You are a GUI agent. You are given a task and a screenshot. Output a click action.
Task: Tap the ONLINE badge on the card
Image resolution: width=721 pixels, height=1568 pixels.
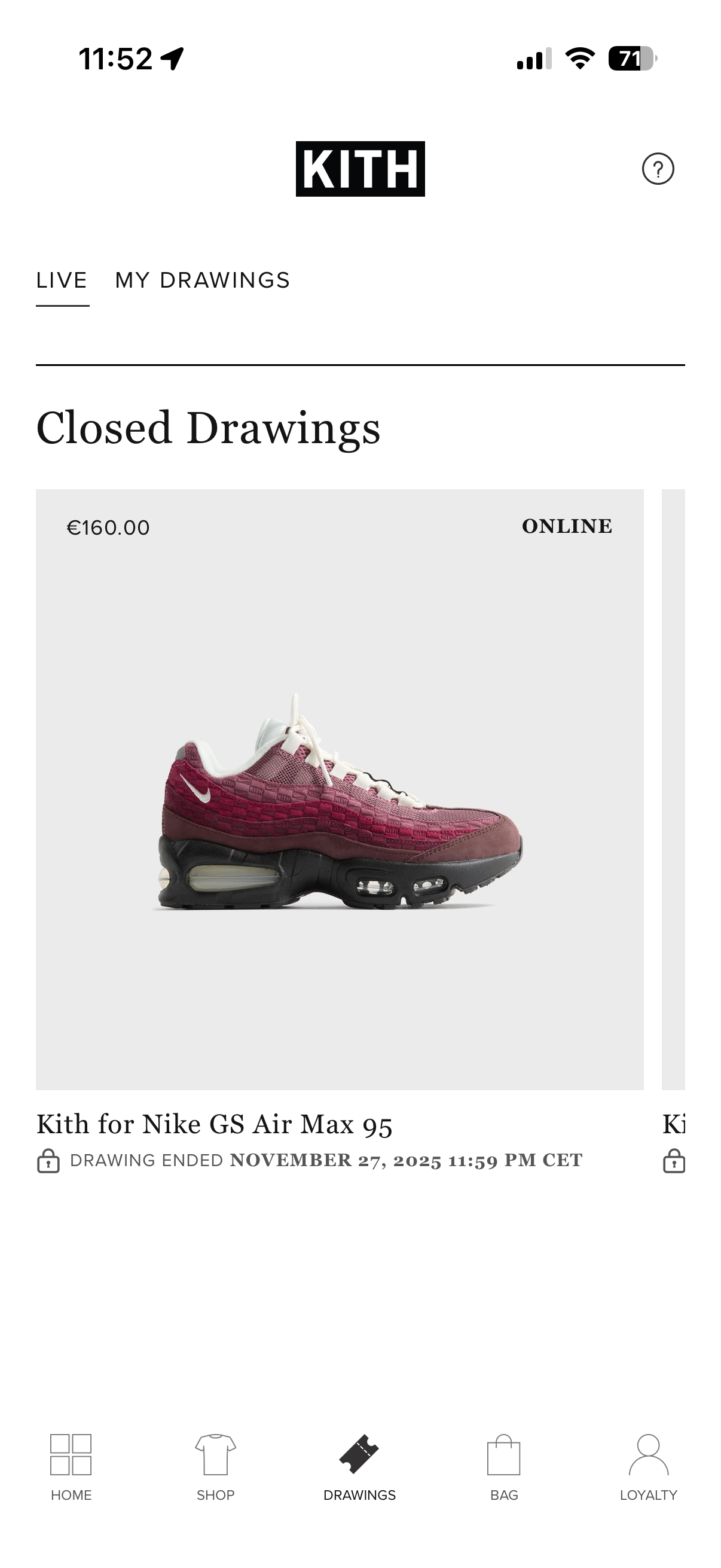coord(567,526)
